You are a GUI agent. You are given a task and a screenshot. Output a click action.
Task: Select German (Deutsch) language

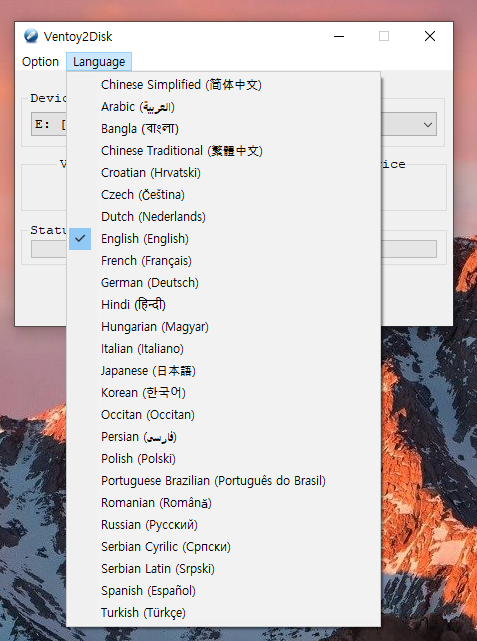[224, 282]
